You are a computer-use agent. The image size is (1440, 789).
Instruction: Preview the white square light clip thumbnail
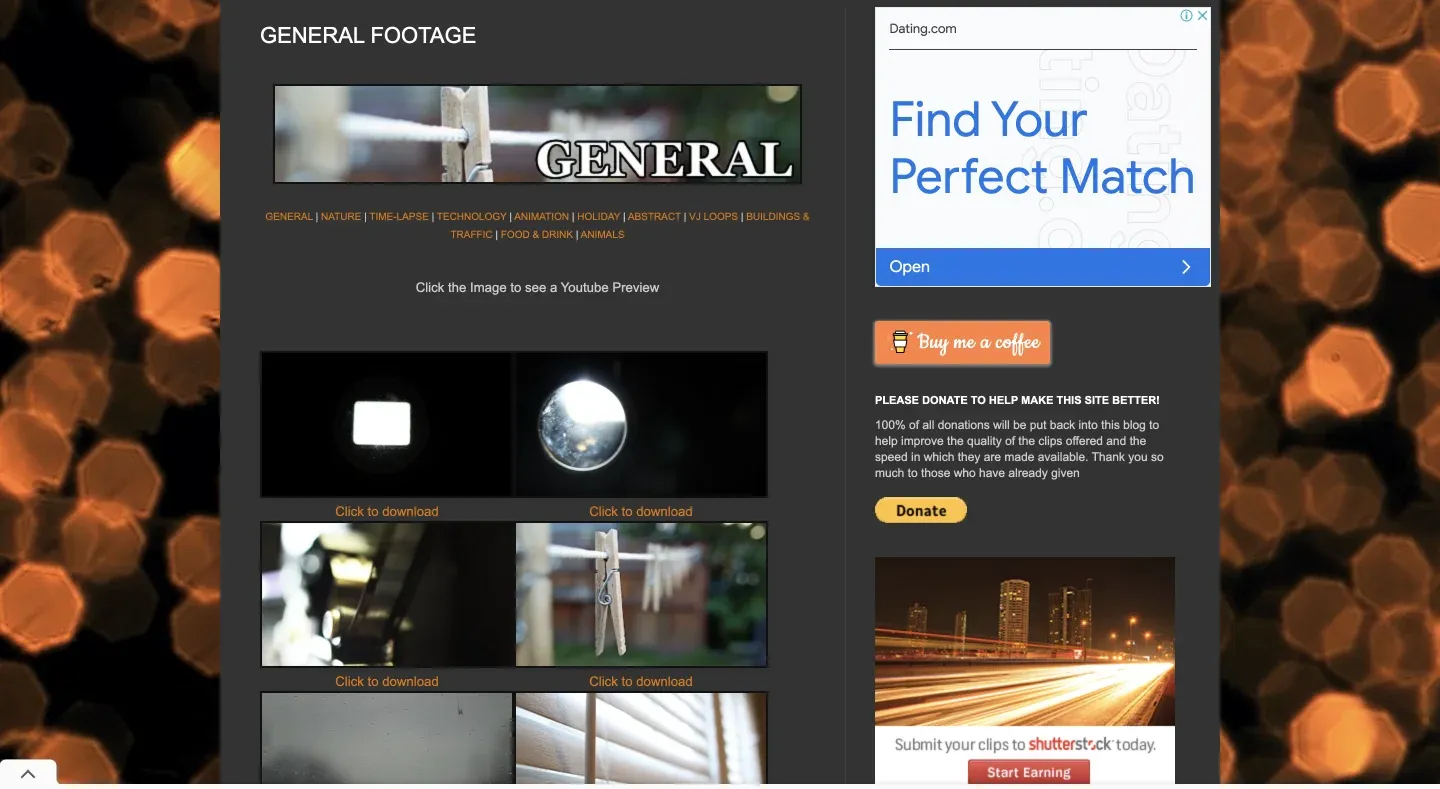point(386,424)
